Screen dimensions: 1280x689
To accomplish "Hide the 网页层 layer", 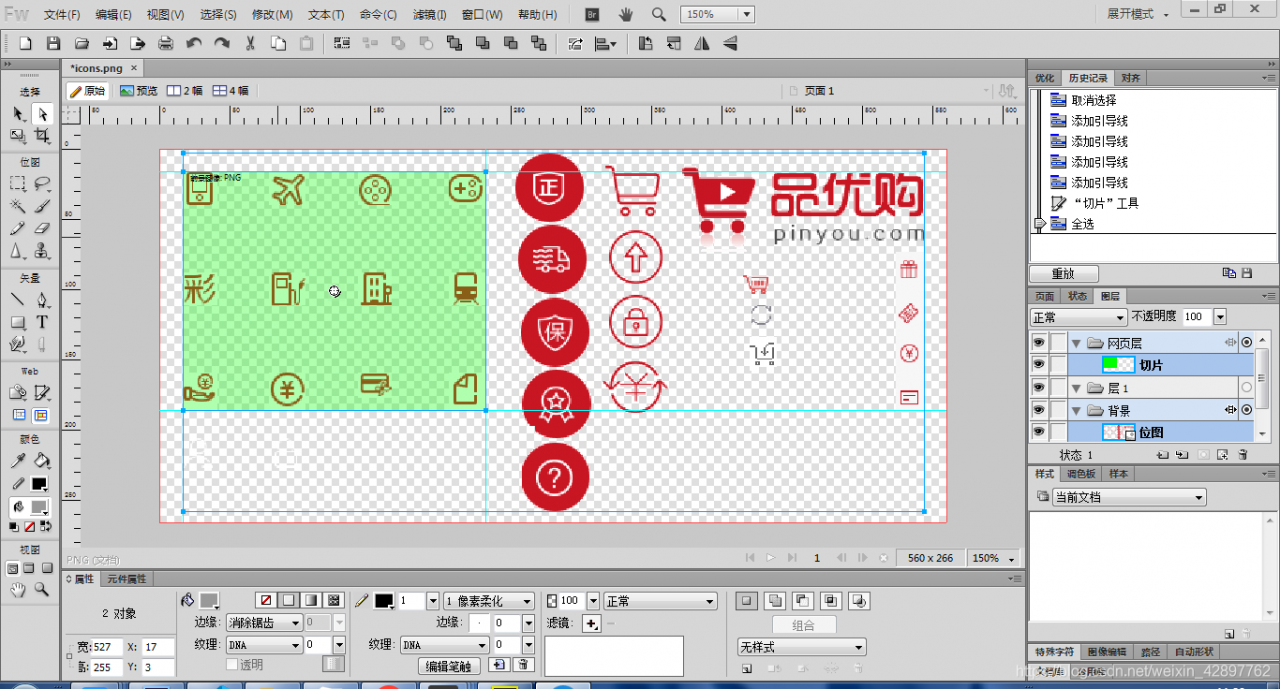I will click(1039, 342).
